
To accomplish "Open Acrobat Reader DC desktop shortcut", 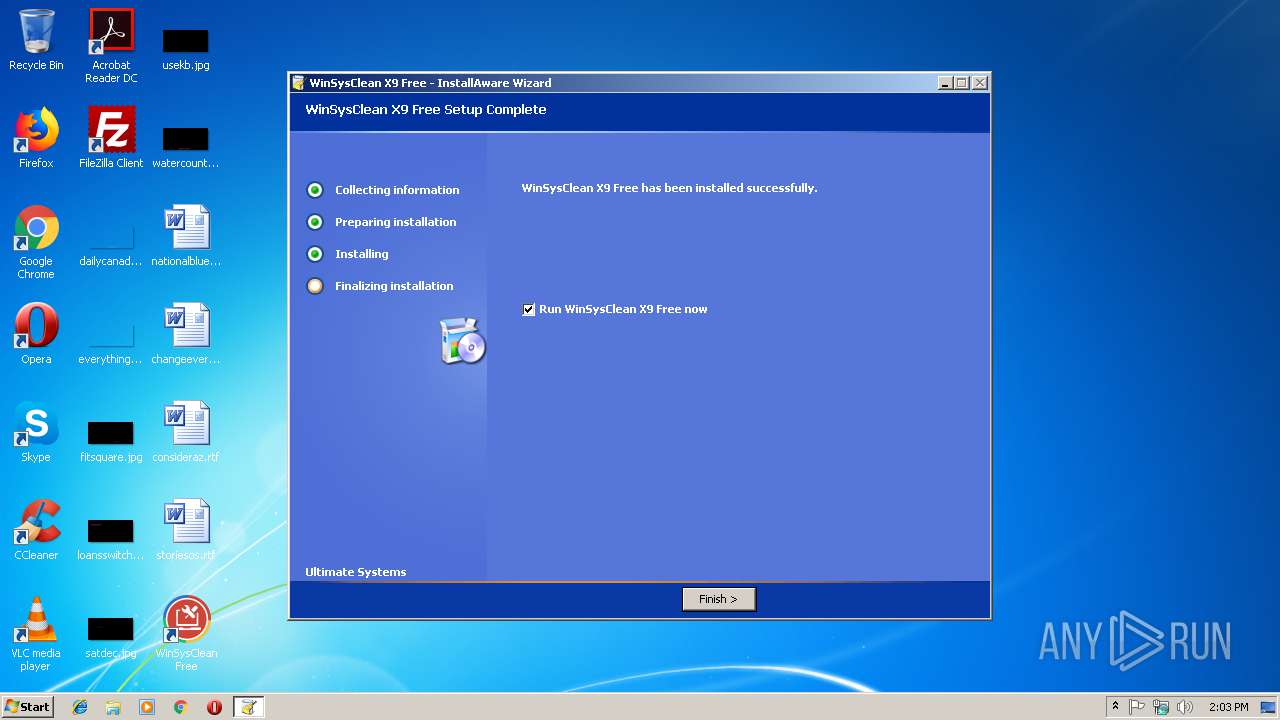I will [x=111, y=46].
